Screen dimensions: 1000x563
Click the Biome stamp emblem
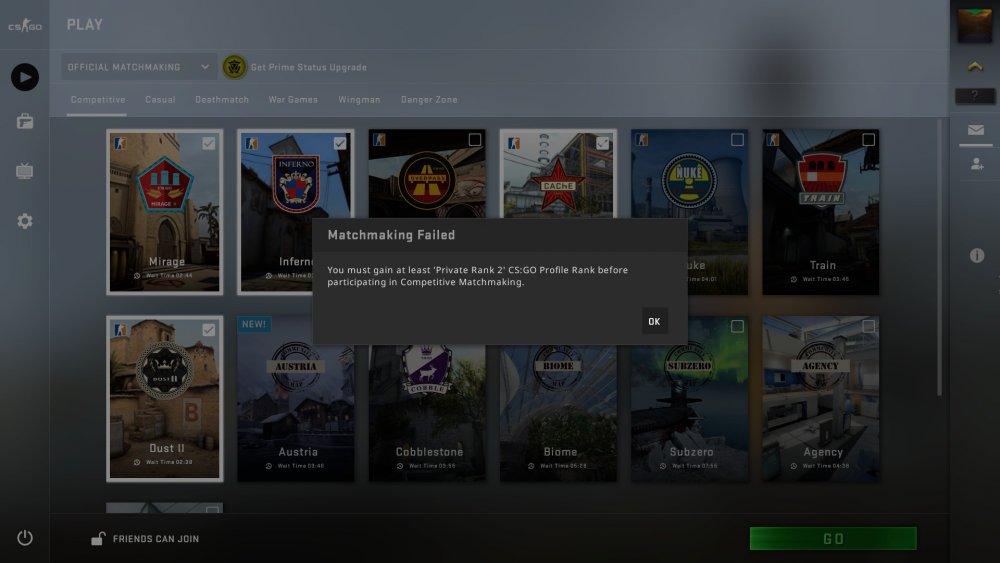[558, 365]
